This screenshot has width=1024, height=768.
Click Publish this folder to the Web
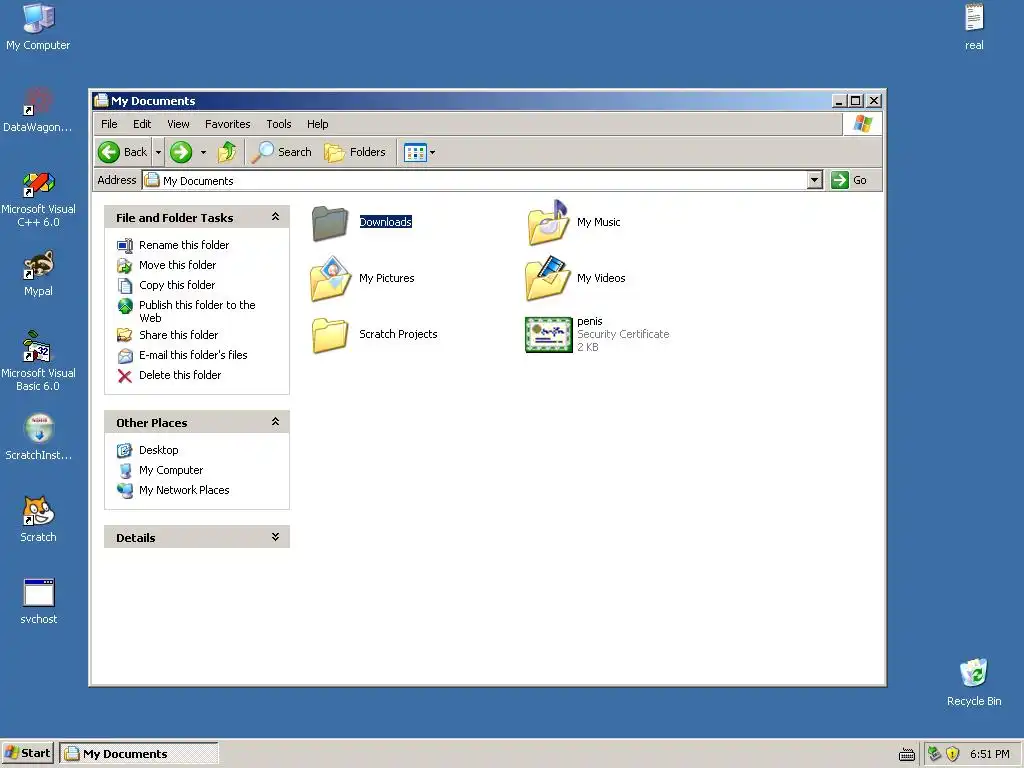pos(197,312)
